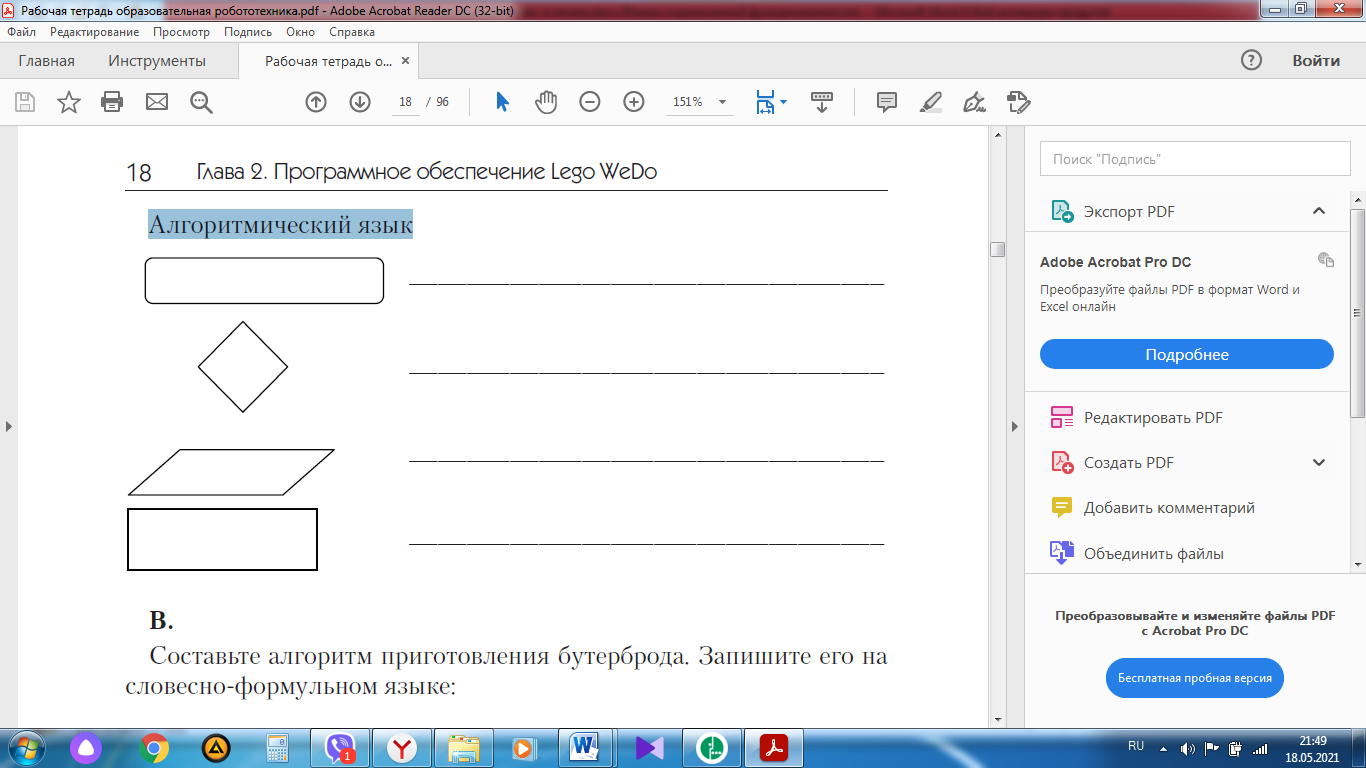Viewport: 1366px width, 768px height.
Task: Click the Print file icon
Action: [112, 102]
